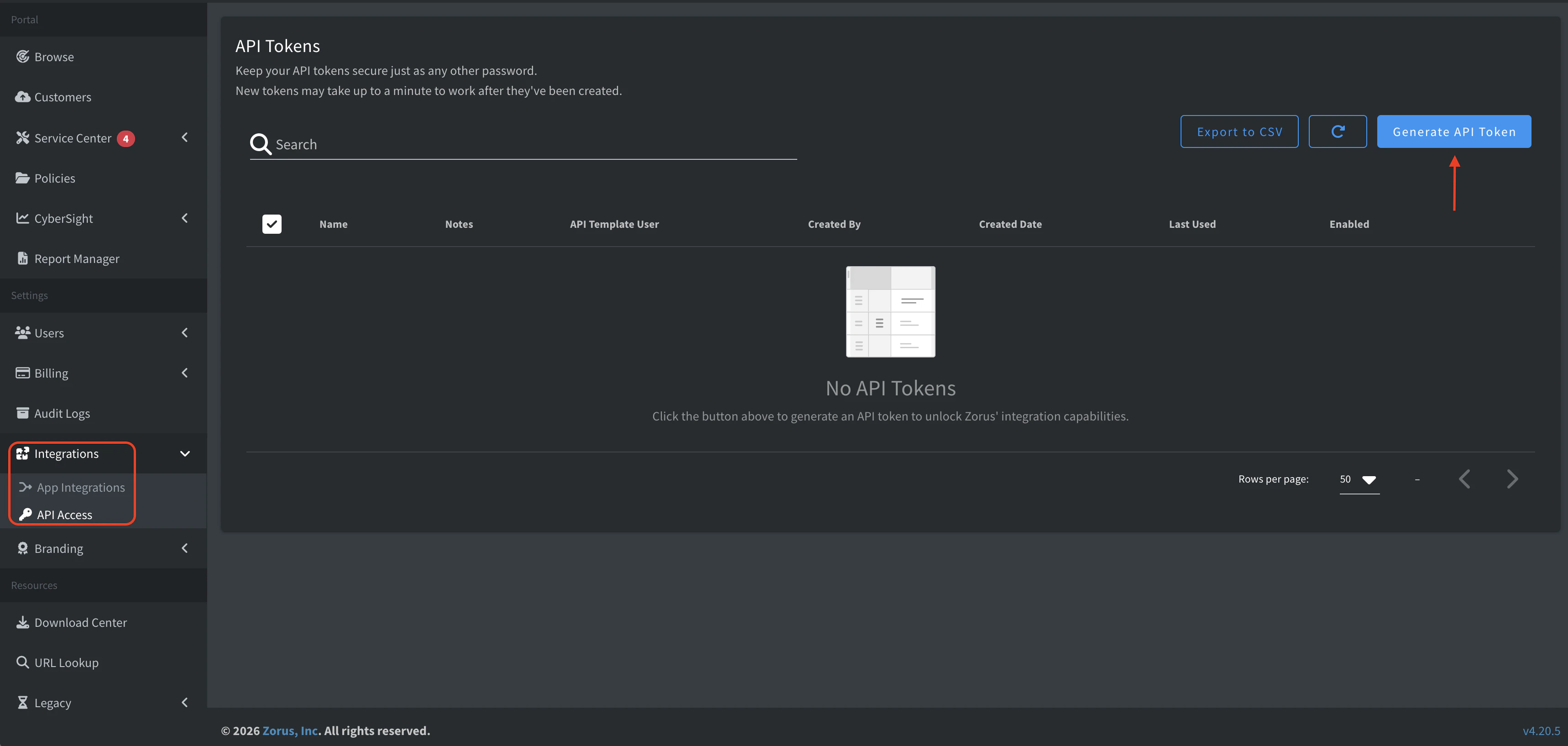This screenshot has height=746, width=1568.
Task: Collapse the Integrations menu chevron
Action: coord(185,454)
